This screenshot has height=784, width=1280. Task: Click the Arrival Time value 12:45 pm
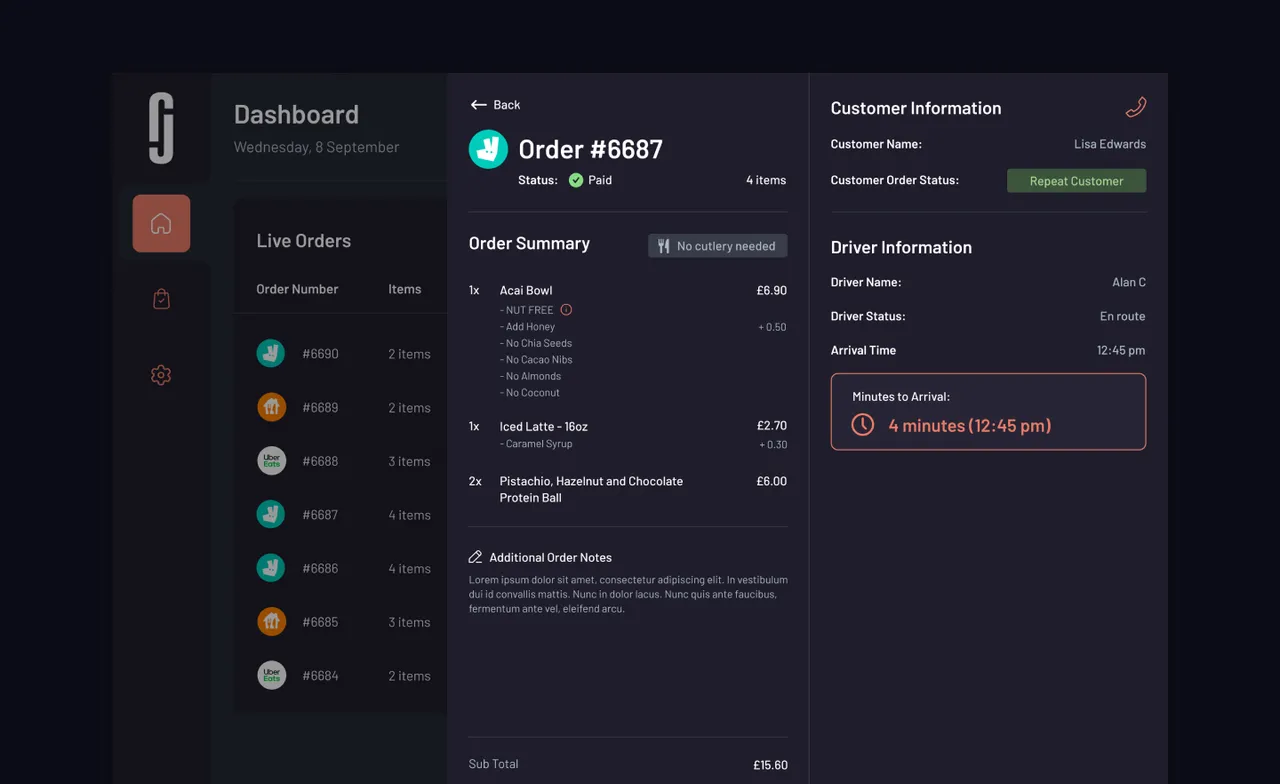pyautogui.click(x=1121, y=350)
